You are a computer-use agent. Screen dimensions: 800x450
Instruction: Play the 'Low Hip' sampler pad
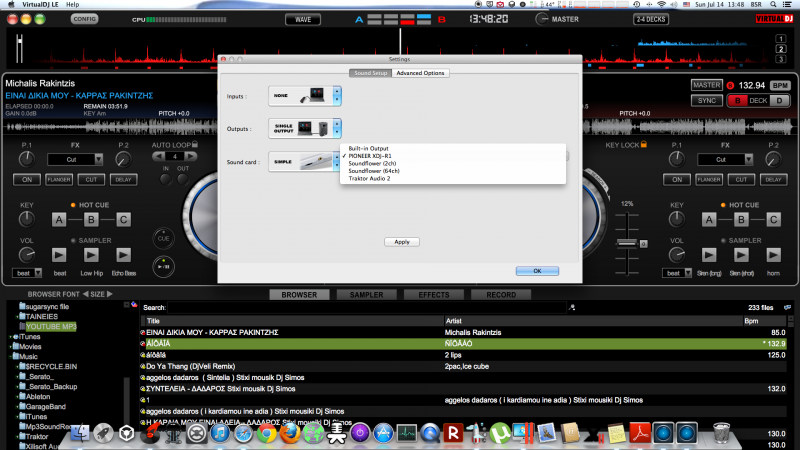click(x=91, y=255)
